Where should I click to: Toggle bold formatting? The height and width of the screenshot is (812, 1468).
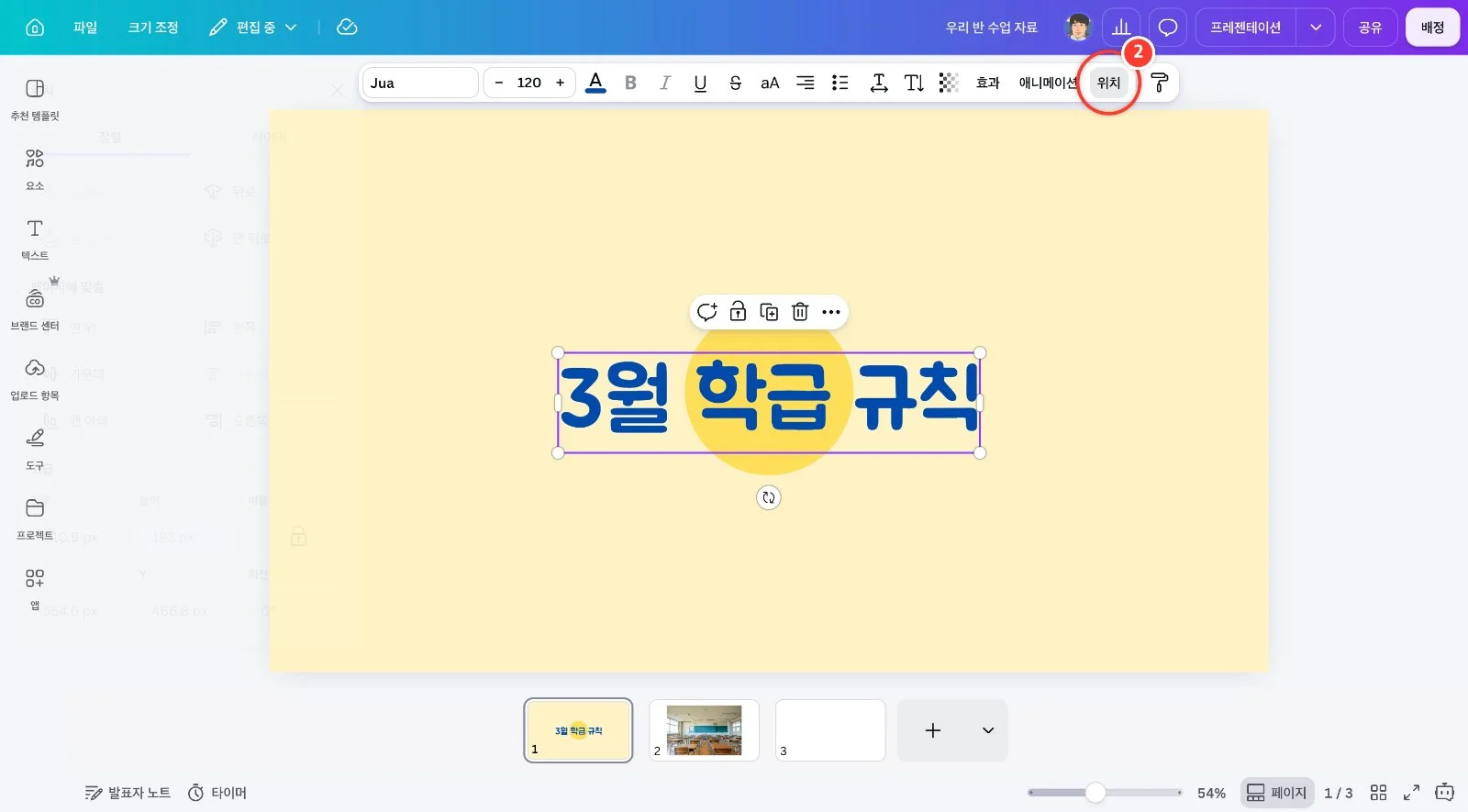[x=630, y=83]
